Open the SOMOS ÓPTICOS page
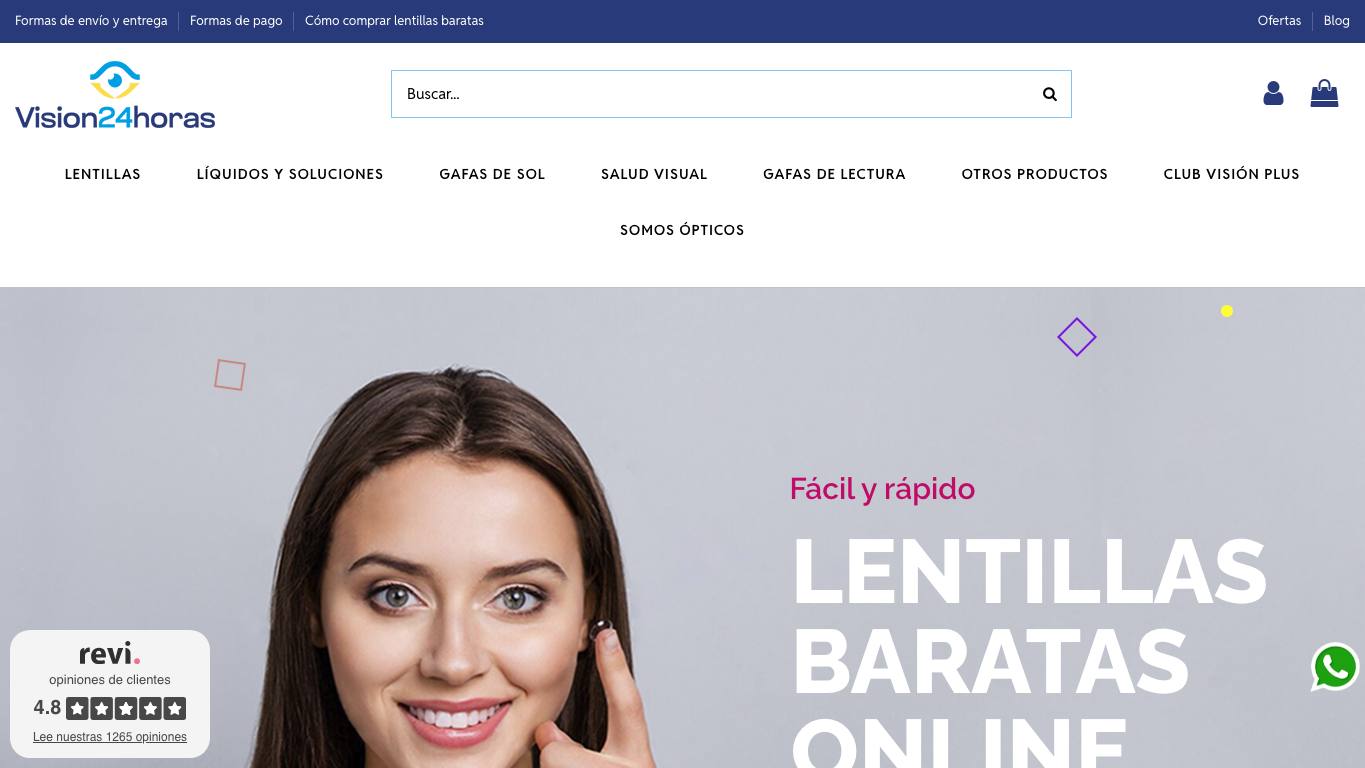1365x768 pixels. (682, 230)
